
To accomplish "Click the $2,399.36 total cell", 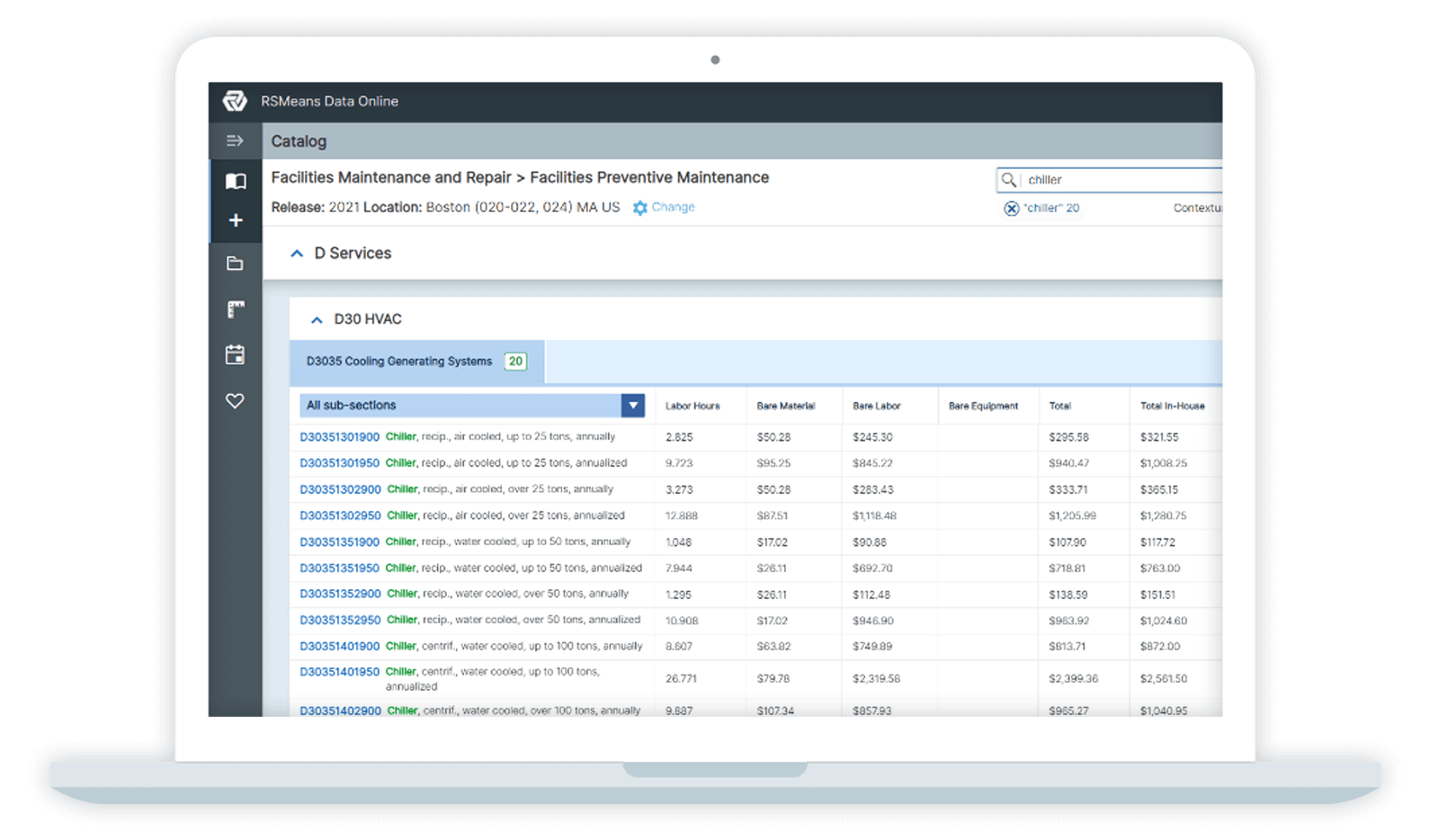I will 1073,679.
